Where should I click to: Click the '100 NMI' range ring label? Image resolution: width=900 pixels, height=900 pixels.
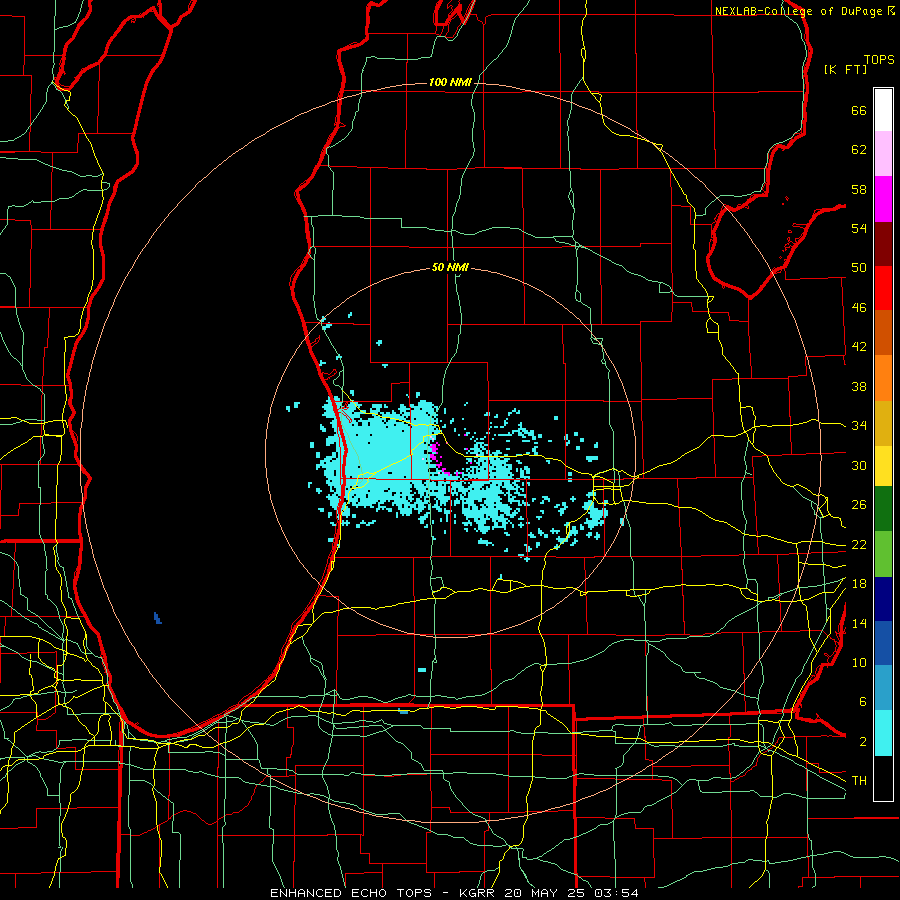coord(451,83)
